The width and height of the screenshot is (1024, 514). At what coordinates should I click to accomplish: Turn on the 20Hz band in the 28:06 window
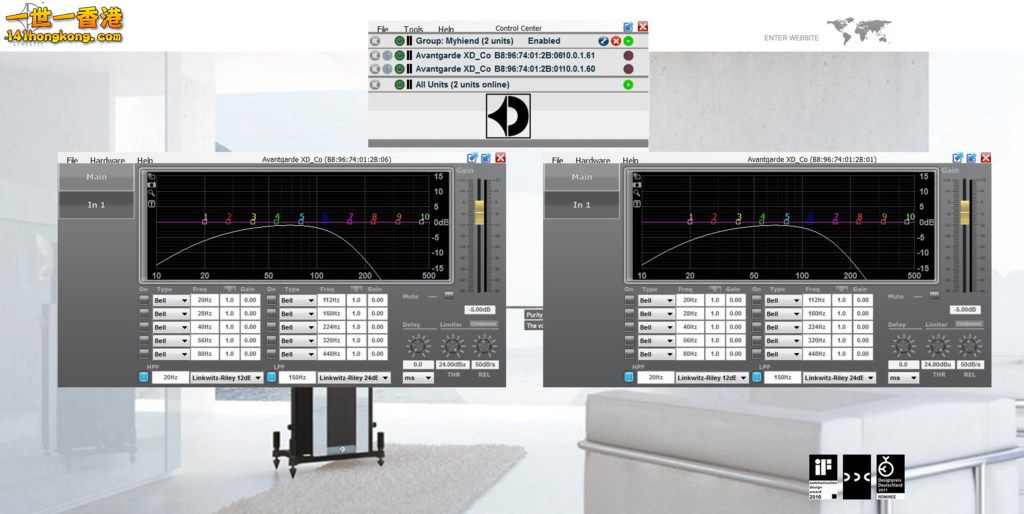point(144,300)
